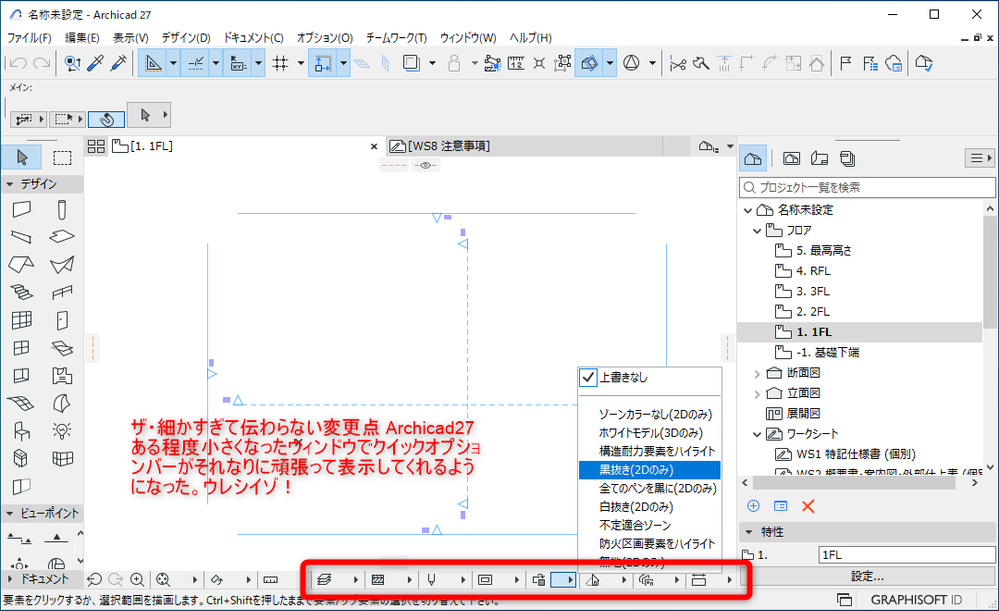Click the house with checkmark icon
Screen dimensions: 999x611
pyautogui.click(x=924, y=63)
